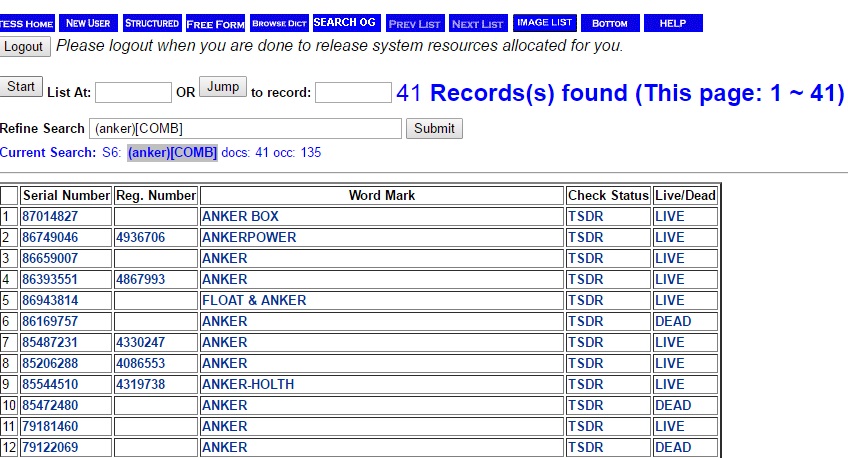This screenshot has height=458, width=848.
Task: Click the Search OG toolbar button
Action: click(345, 23)
